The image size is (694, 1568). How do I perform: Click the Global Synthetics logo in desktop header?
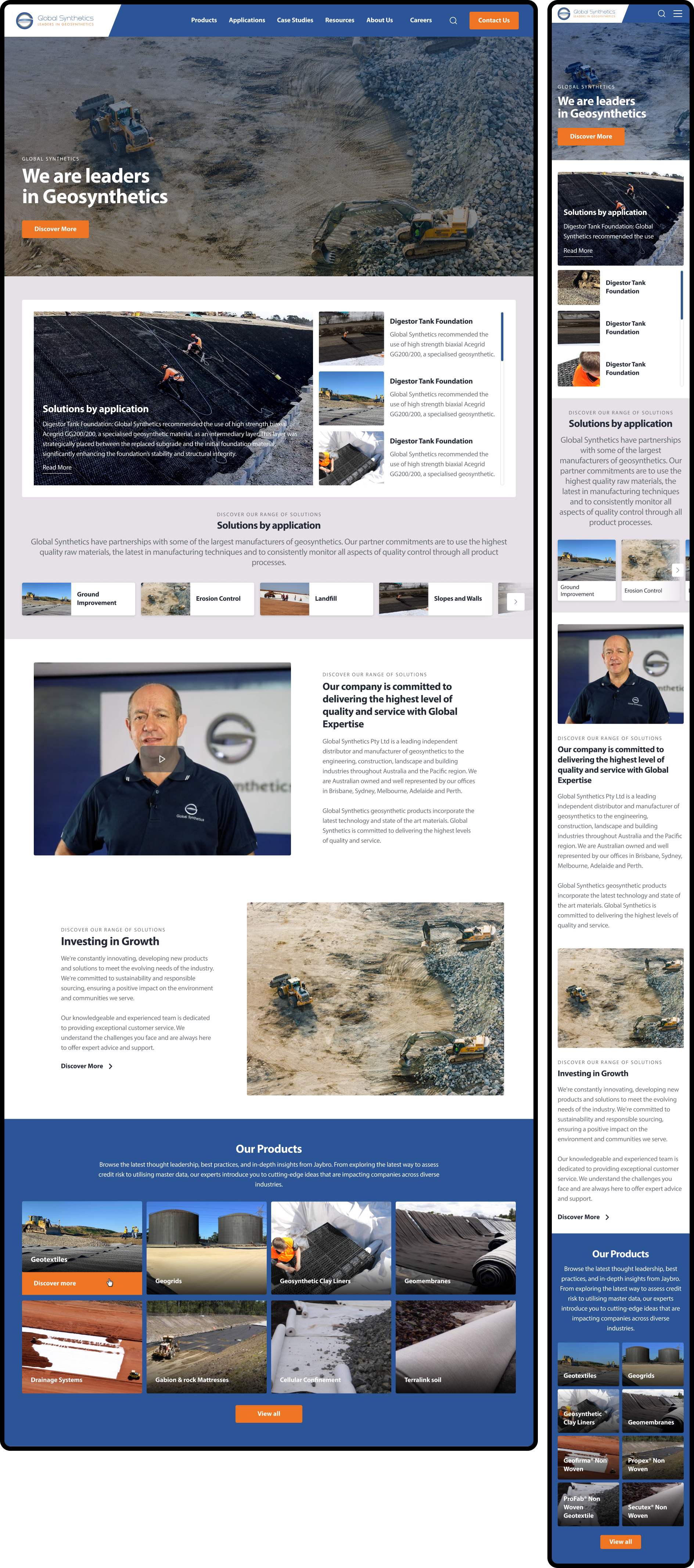click(x=55, y=21)
